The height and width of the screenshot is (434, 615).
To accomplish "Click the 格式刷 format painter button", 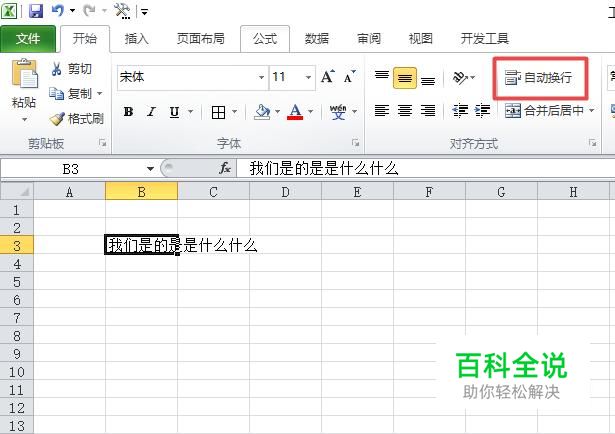I will (x=76, y=118).
